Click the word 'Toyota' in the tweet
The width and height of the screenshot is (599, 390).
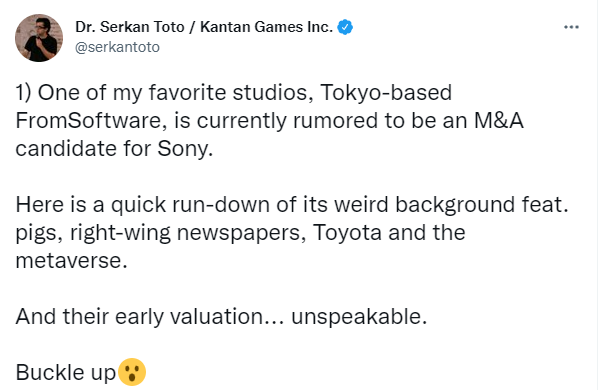tap(347, 233)
